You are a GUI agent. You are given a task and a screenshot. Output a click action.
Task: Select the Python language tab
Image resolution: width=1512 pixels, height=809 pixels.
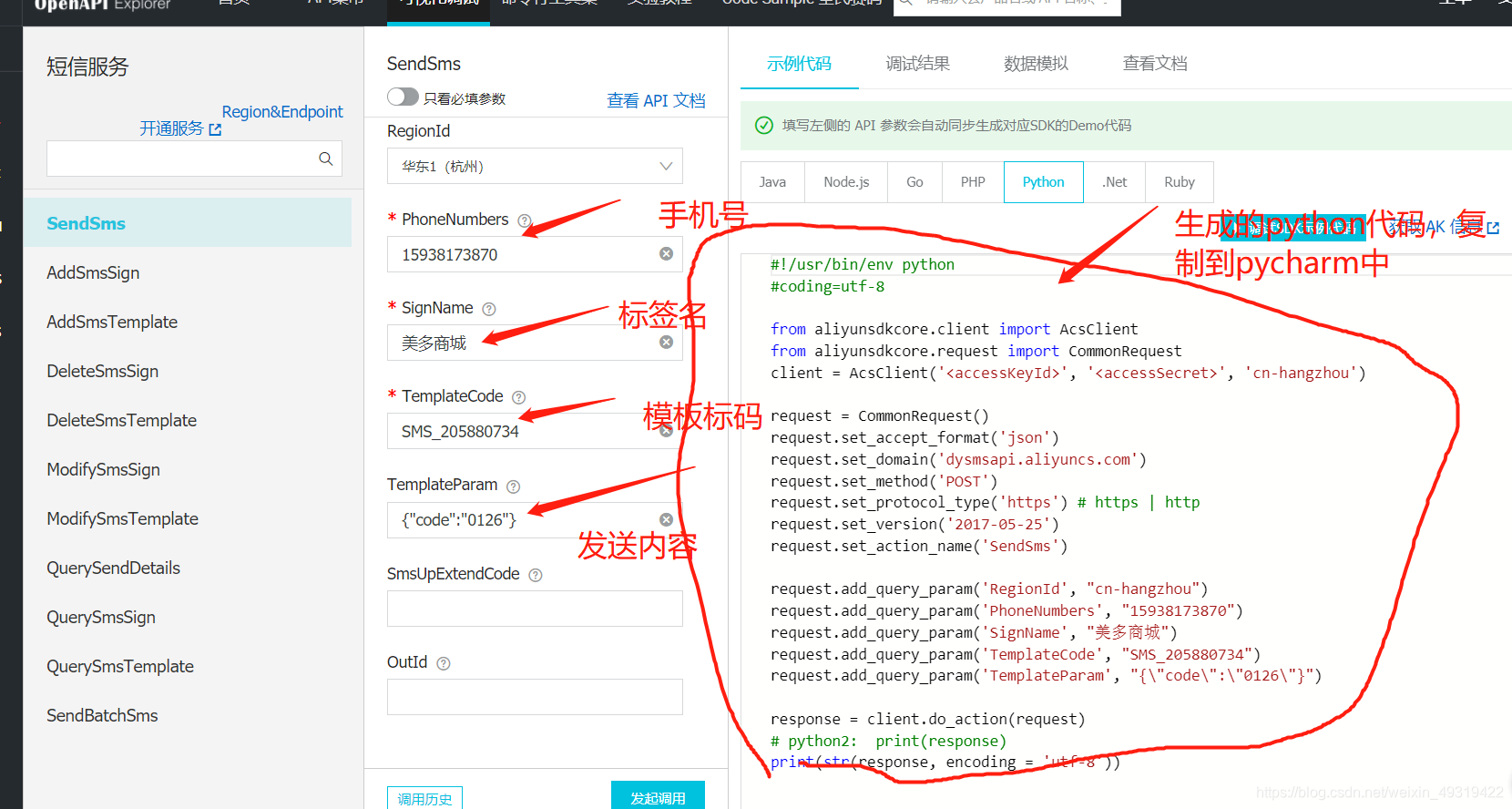click(1043, 182)
